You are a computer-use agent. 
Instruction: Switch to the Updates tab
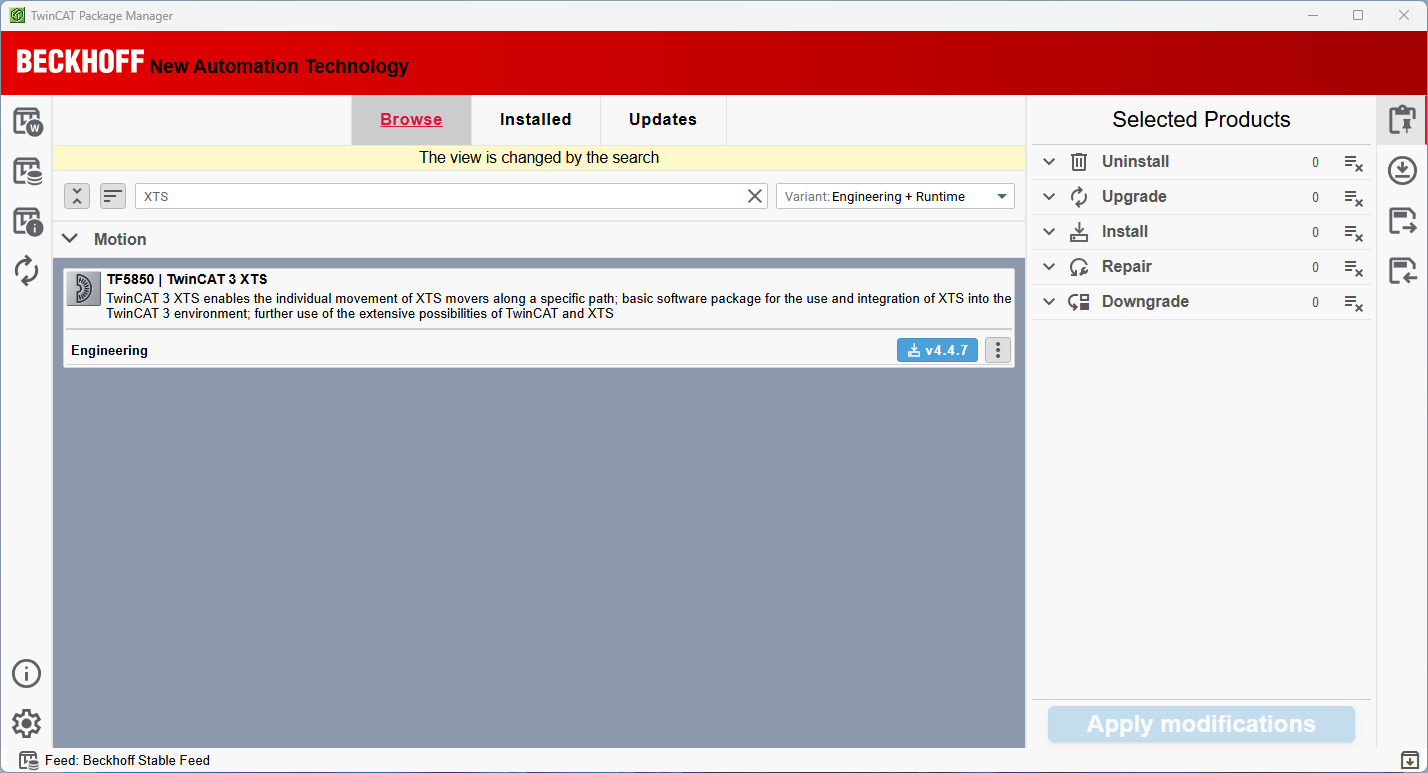(663, 120)
